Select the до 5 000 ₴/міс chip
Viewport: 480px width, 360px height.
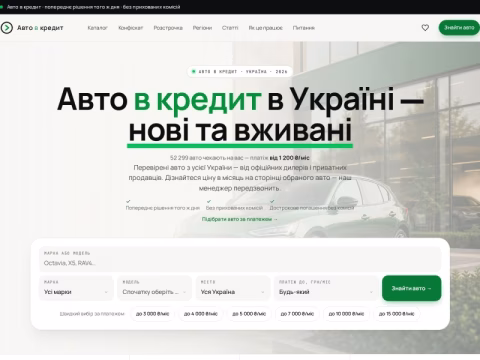pos(249,314)
